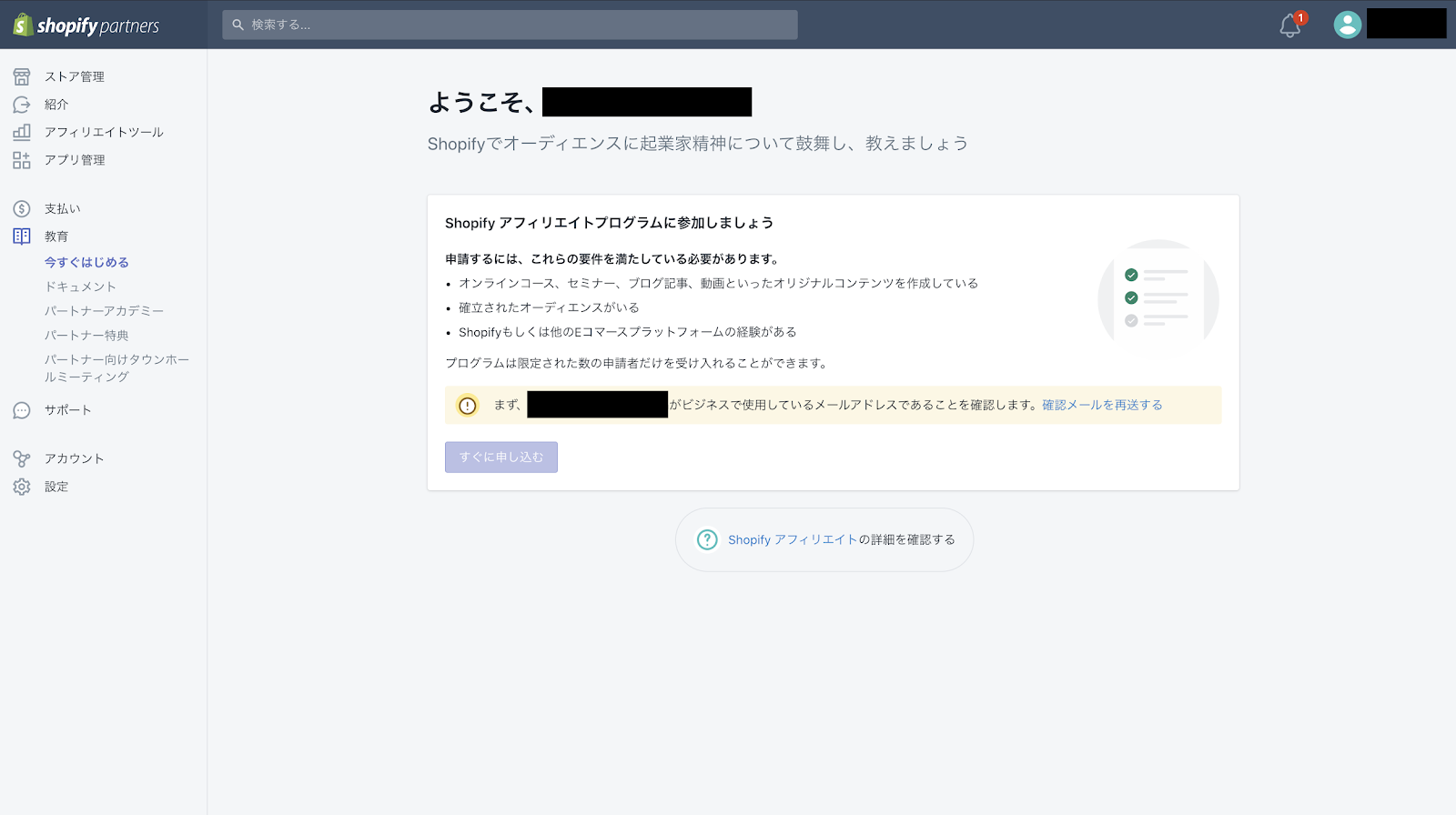Click the account name next to avatar
The height and width of the screenshot is (815, 1456).
tap(1406, 24)
